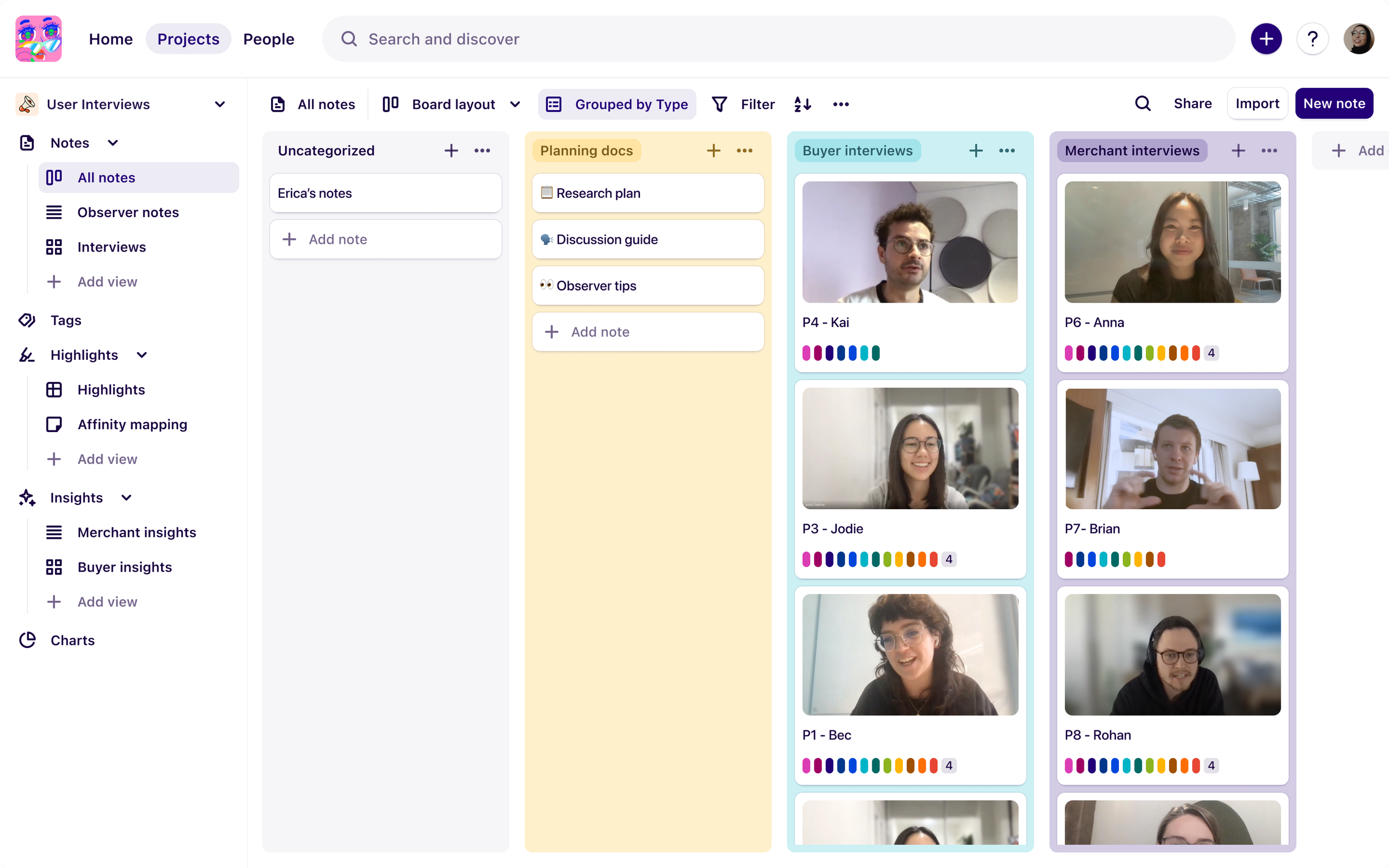Collapse the Insights section chevron

(126, 498)
